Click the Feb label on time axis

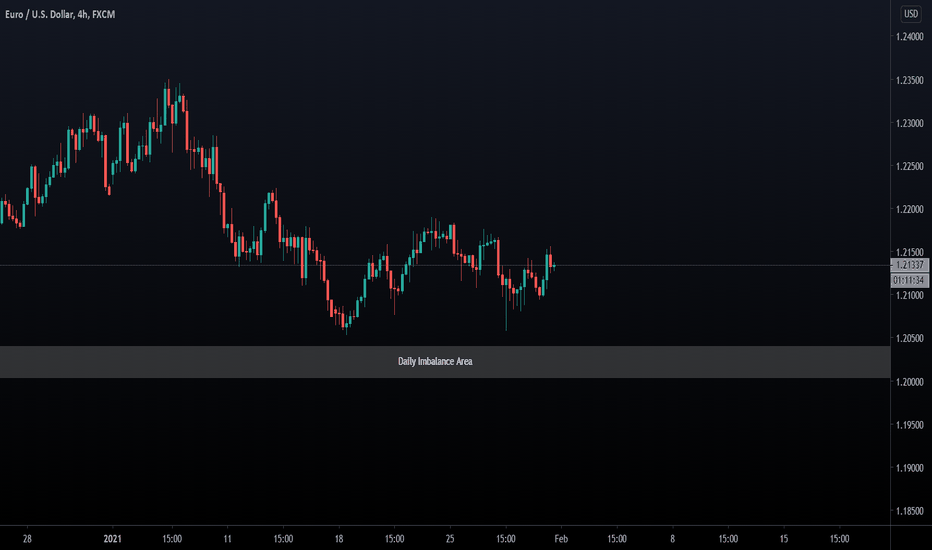click(x=561, y=539)
